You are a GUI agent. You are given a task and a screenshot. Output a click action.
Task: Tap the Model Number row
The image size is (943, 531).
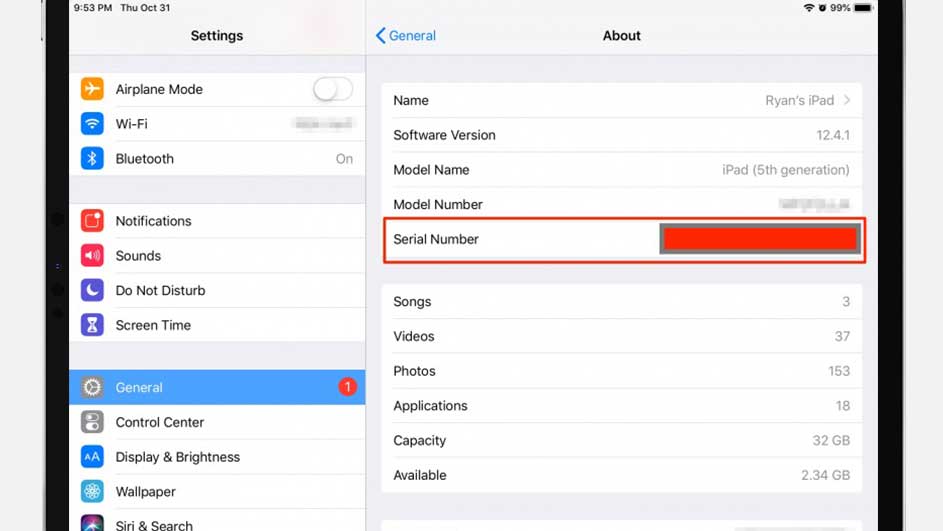620,205
